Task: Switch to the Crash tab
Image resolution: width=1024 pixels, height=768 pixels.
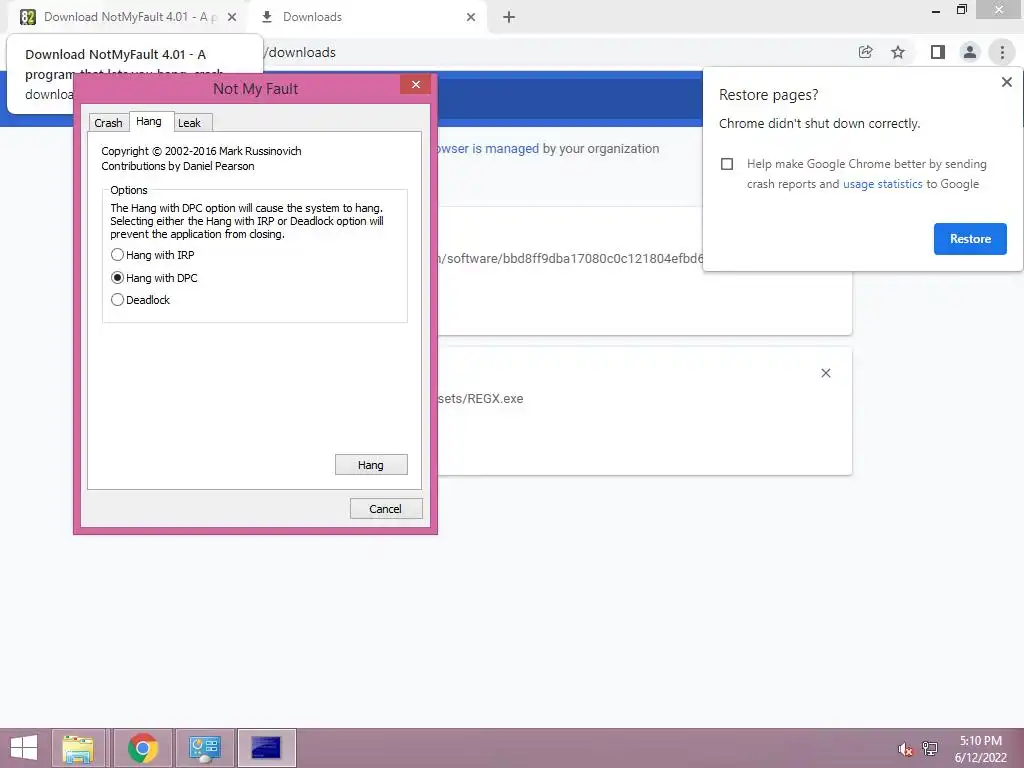Action: coord(108,123)
